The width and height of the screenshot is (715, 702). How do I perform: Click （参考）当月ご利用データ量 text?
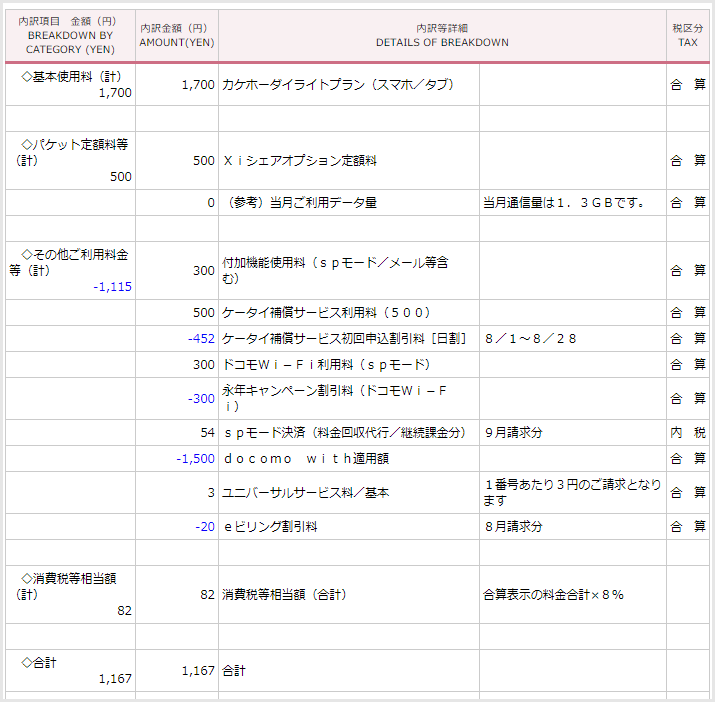301,203
